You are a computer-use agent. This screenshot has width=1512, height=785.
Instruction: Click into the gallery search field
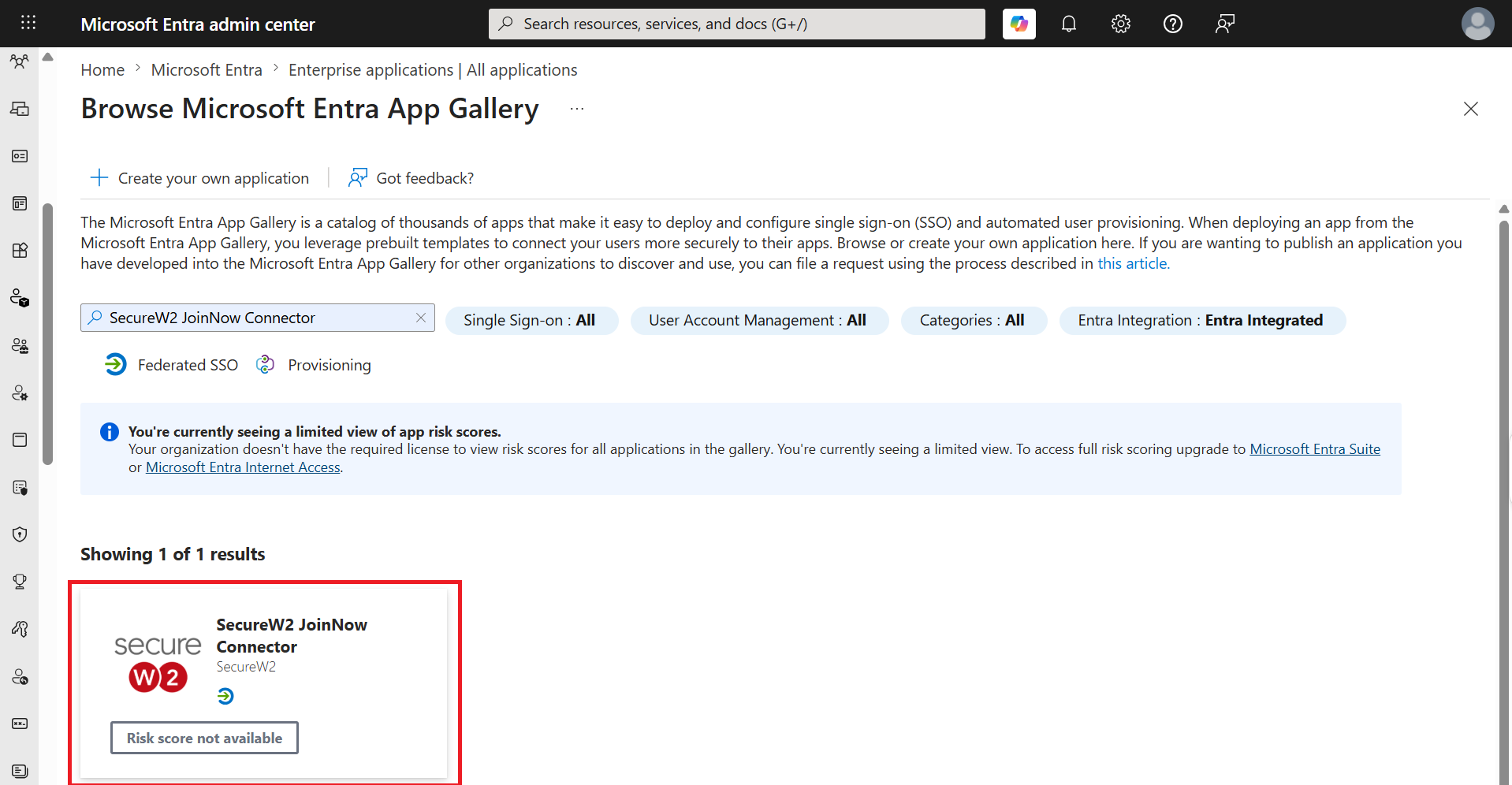pos(257,318)
